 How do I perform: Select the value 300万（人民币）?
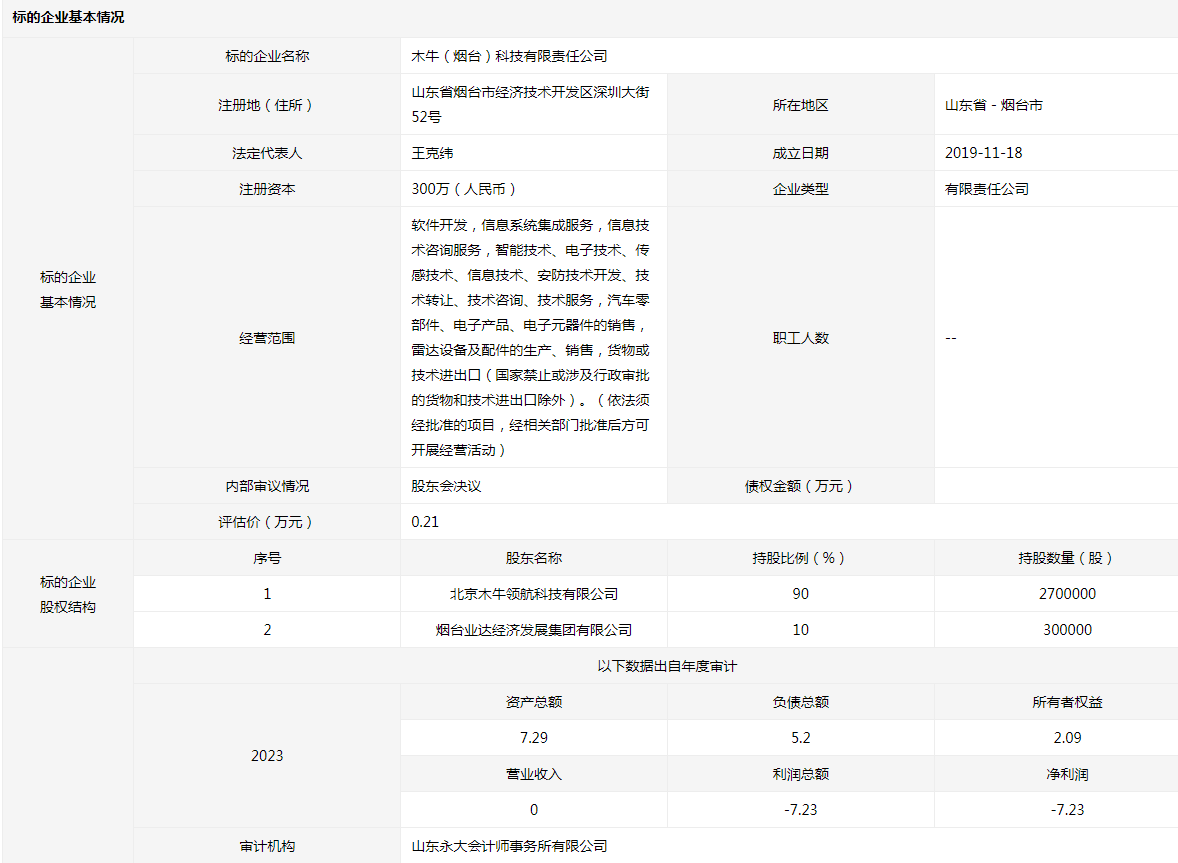[466, 189]
